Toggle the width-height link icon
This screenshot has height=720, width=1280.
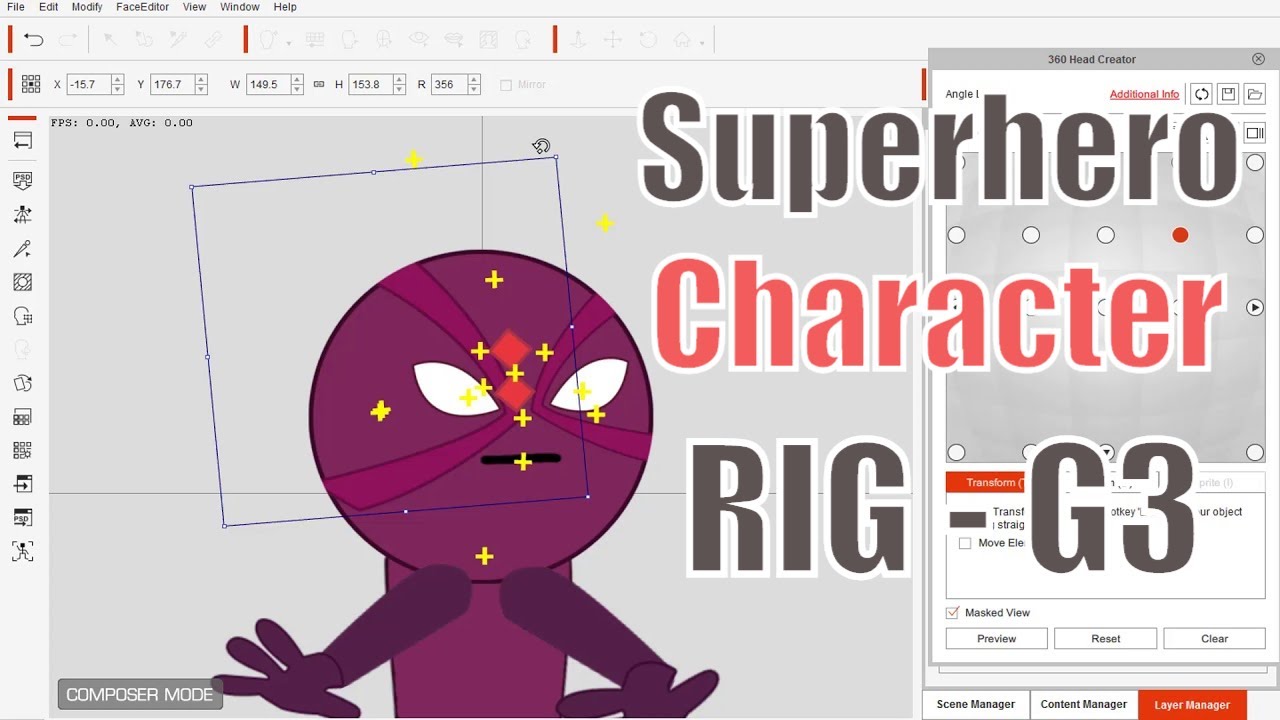[x=319, y=85]
